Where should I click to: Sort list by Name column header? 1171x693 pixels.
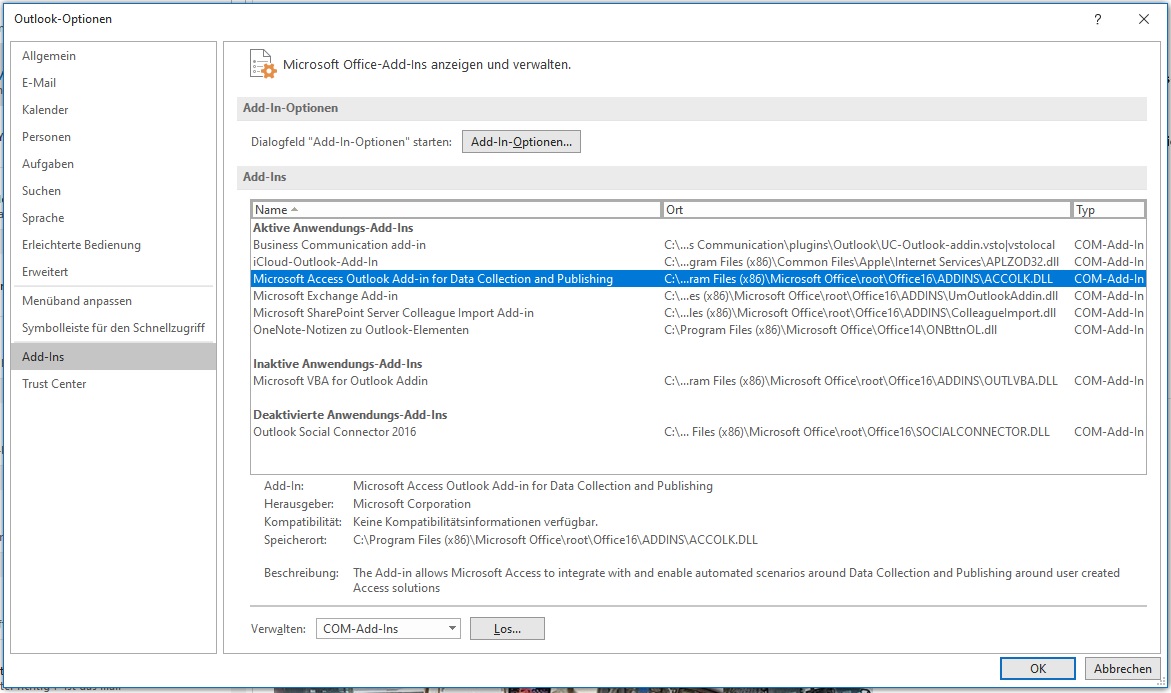456,210
